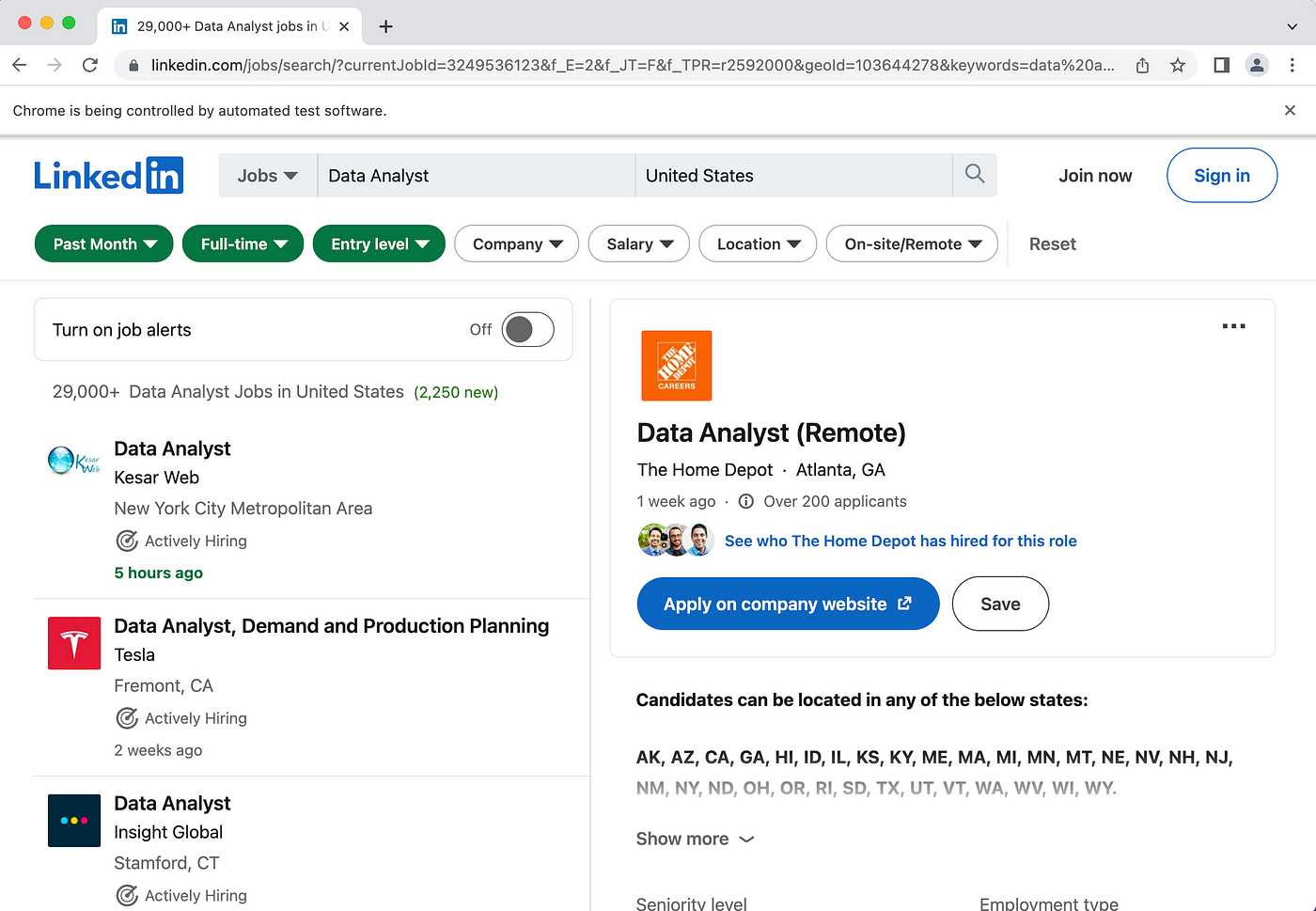The height and width of the screenshot is (911, 1316).
Task: Click Data Analyst (Remote) job title
Action: 771,432
